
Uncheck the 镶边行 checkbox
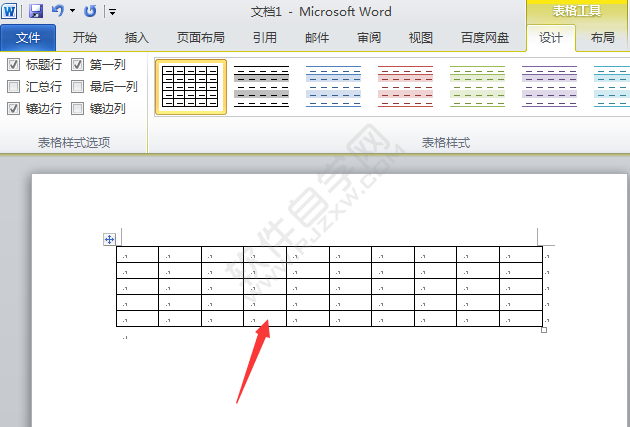click(x=13, y=108)
